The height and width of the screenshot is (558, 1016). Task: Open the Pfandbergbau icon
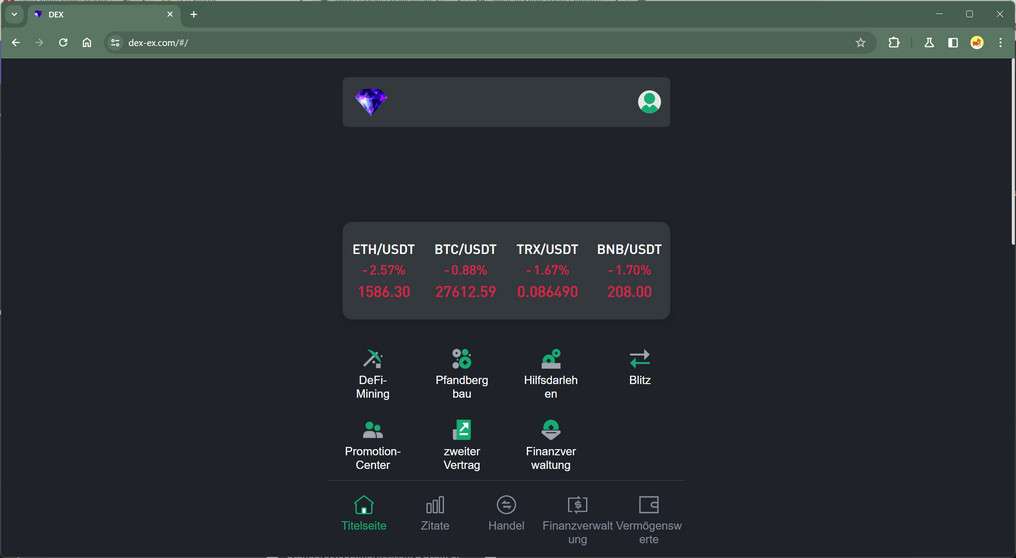461,358
